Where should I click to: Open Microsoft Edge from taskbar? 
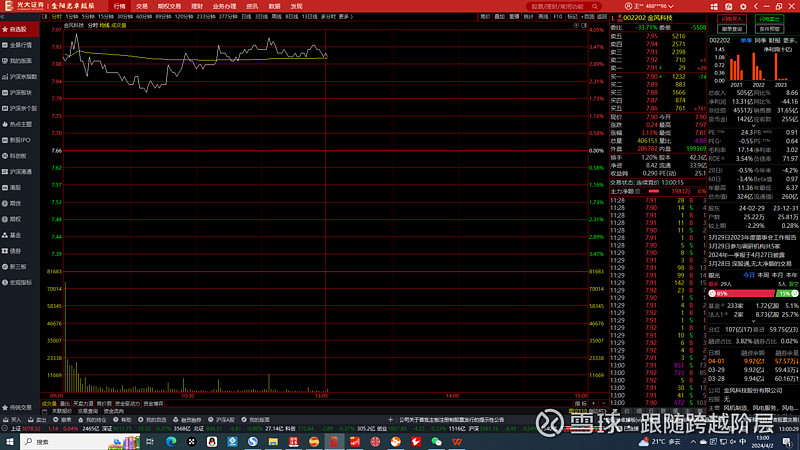tap(171, 442)
